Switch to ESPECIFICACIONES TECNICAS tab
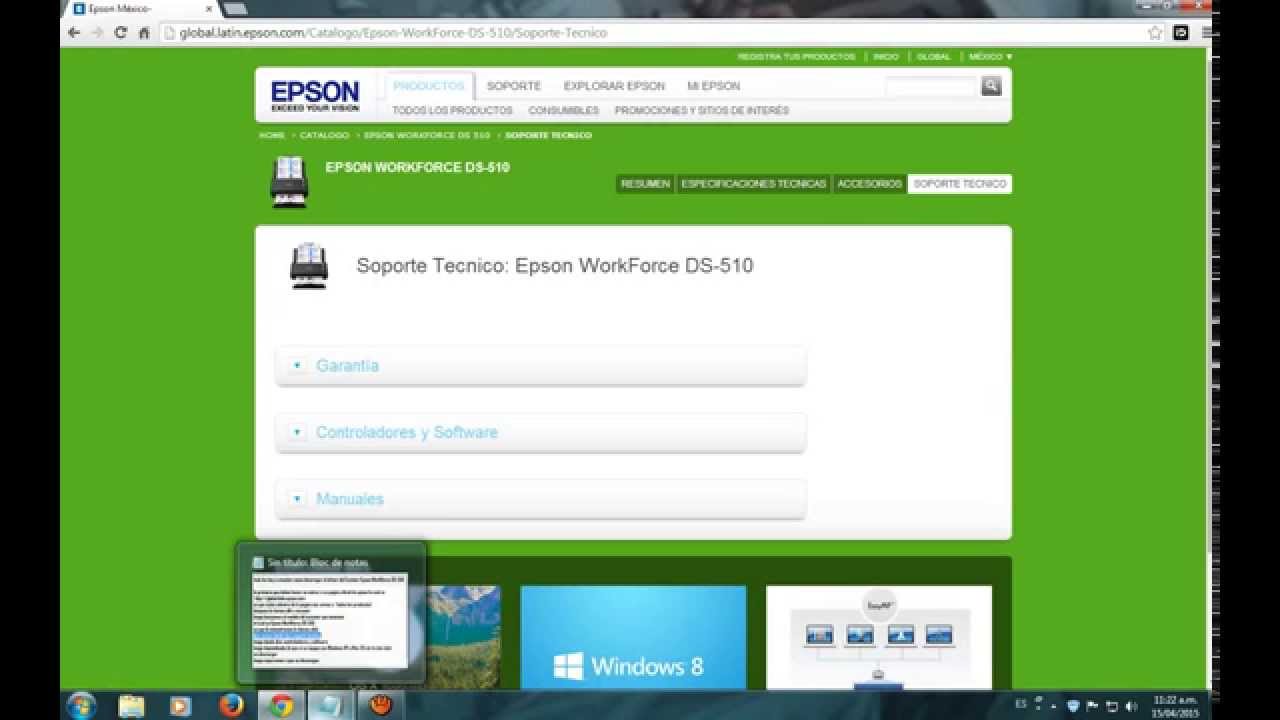The image size is (1280, 720). point(754,184)
